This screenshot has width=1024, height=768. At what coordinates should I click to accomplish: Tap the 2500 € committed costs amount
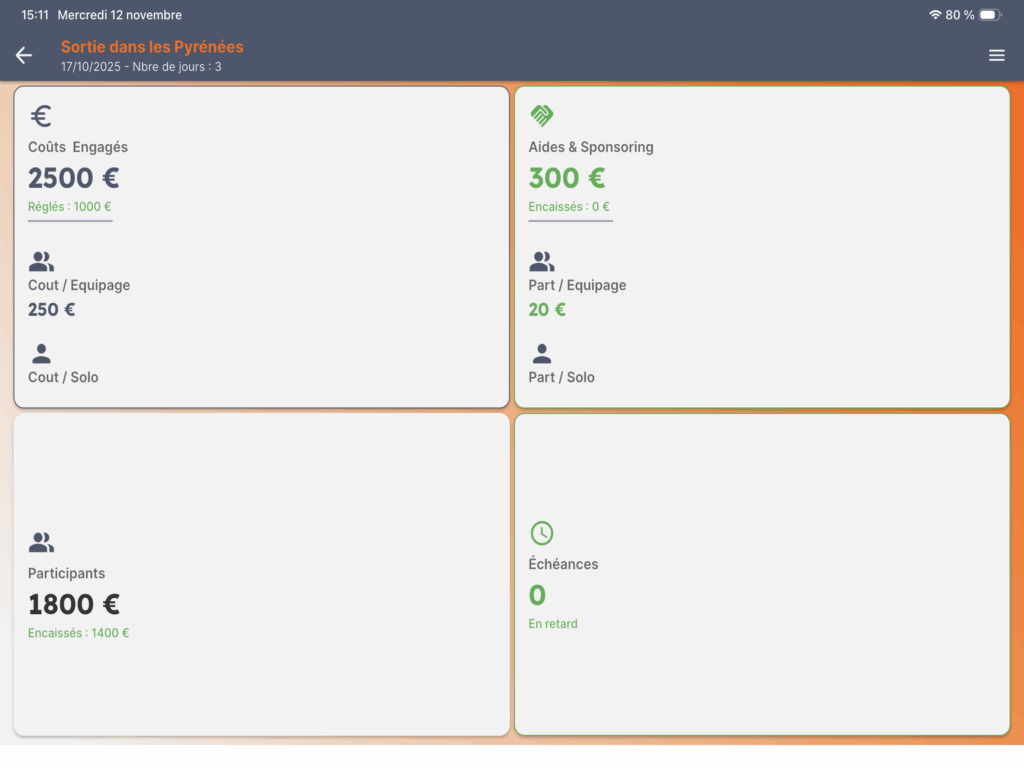point(74,178)
